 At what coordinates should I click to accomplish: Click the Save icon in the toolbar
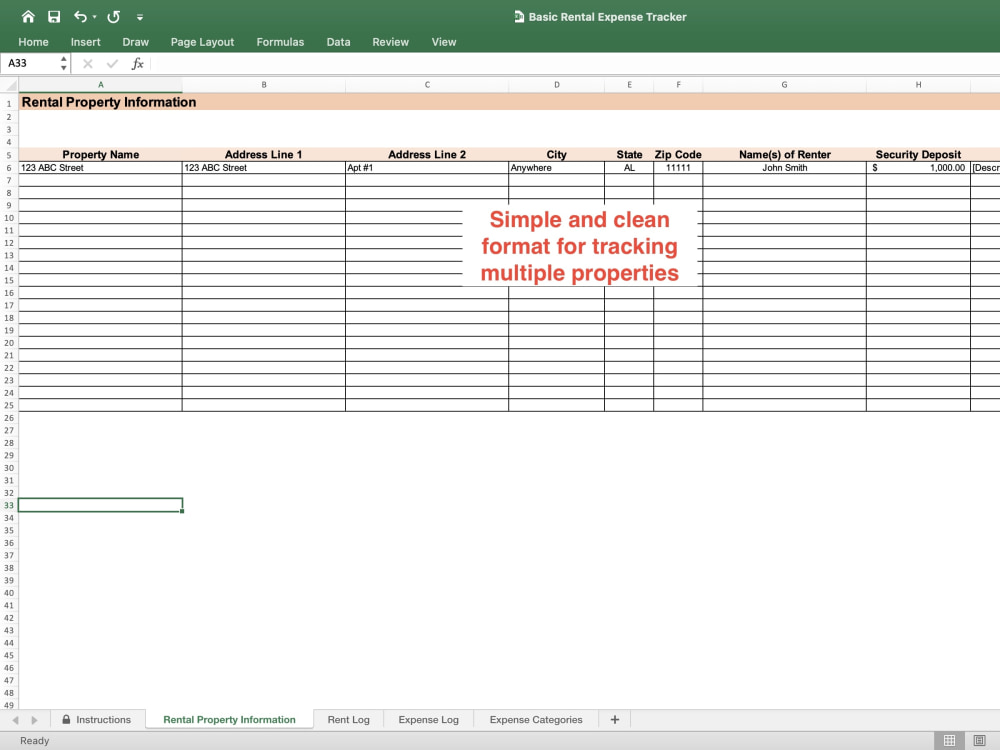[54, 17]
